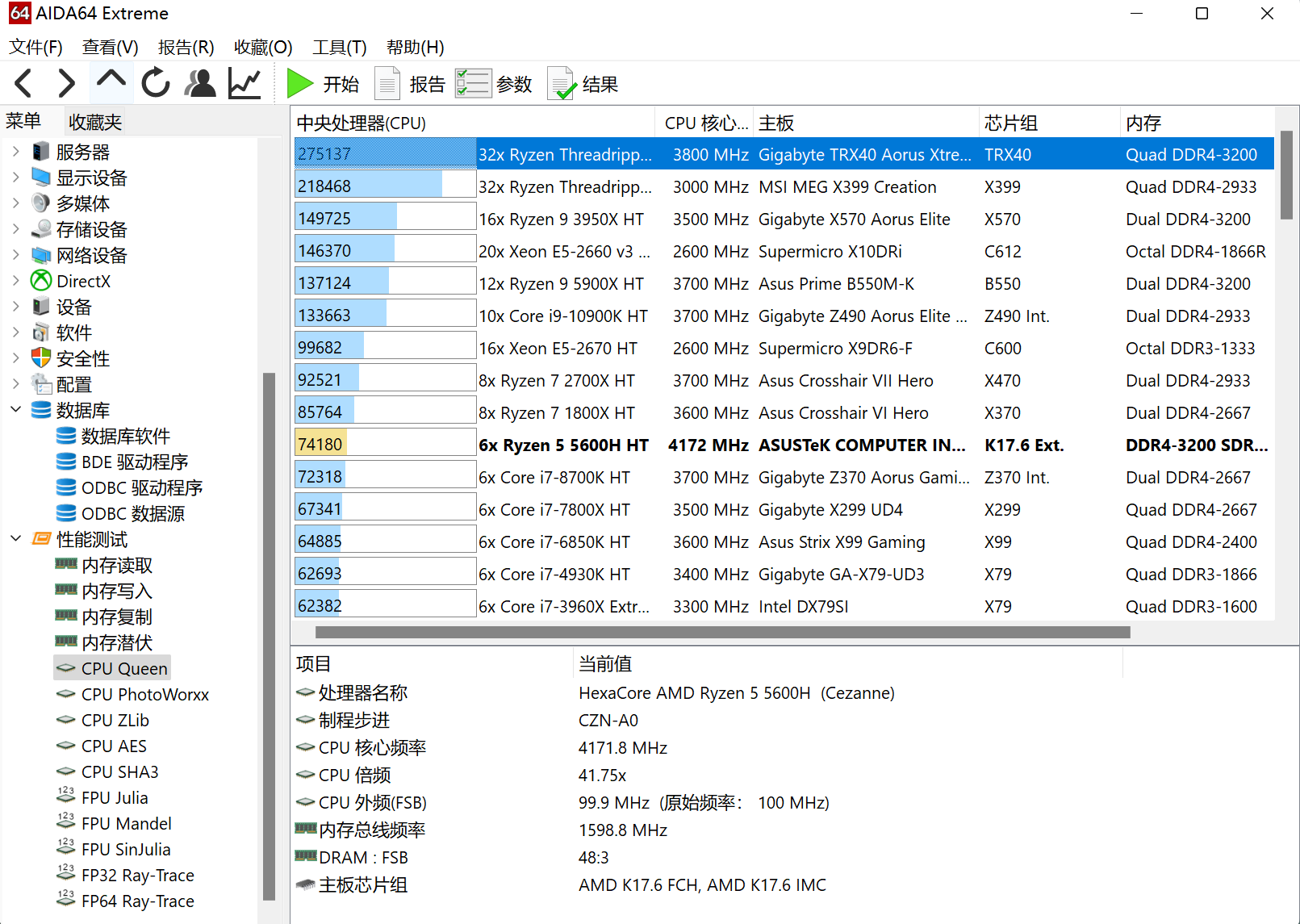Open the 报告(R) menu
Image resolution: width=1300 pixels, height=924 pixels.
click(186, 47)
